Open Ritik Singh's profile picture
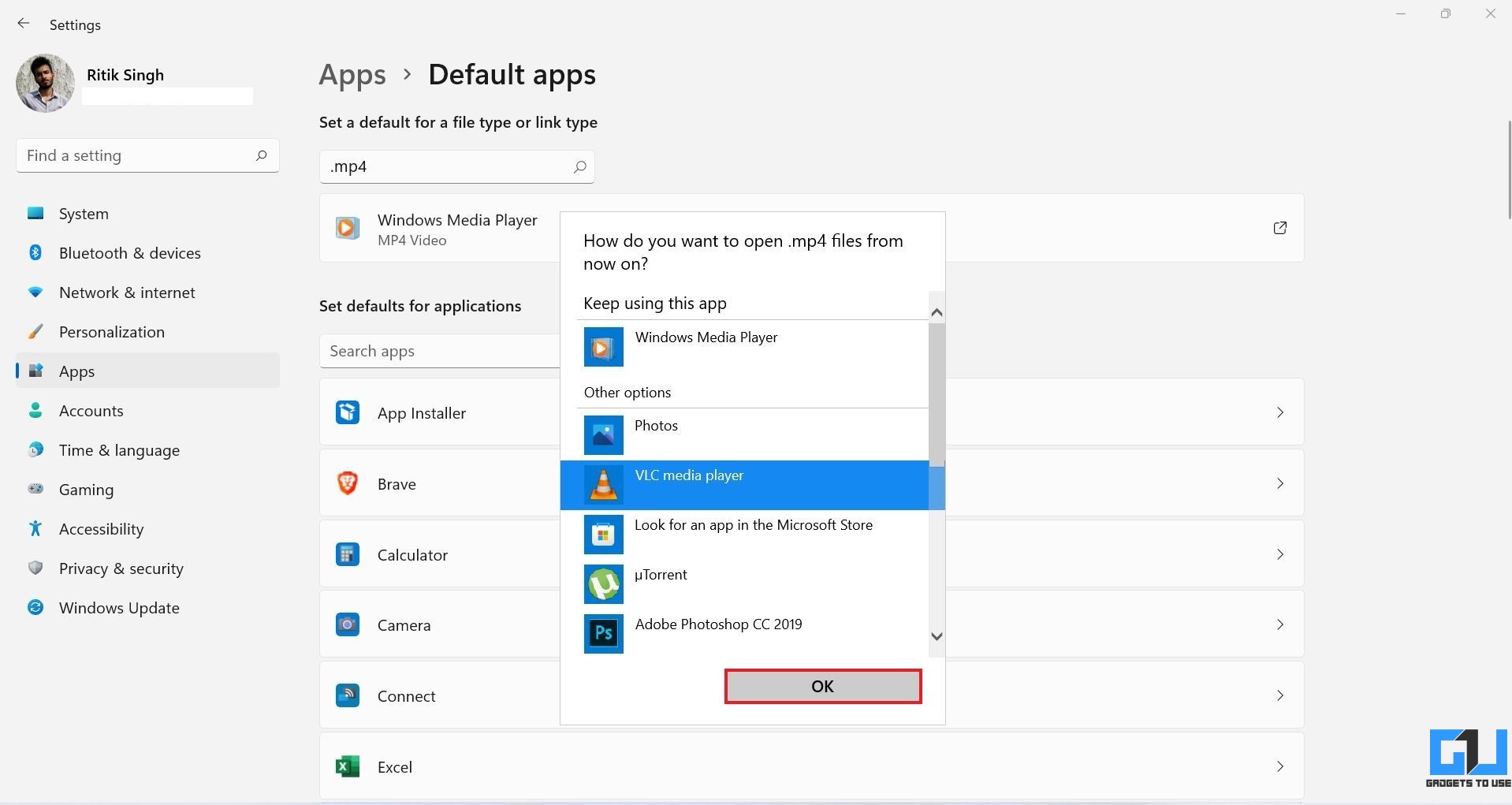 (45, 84)
